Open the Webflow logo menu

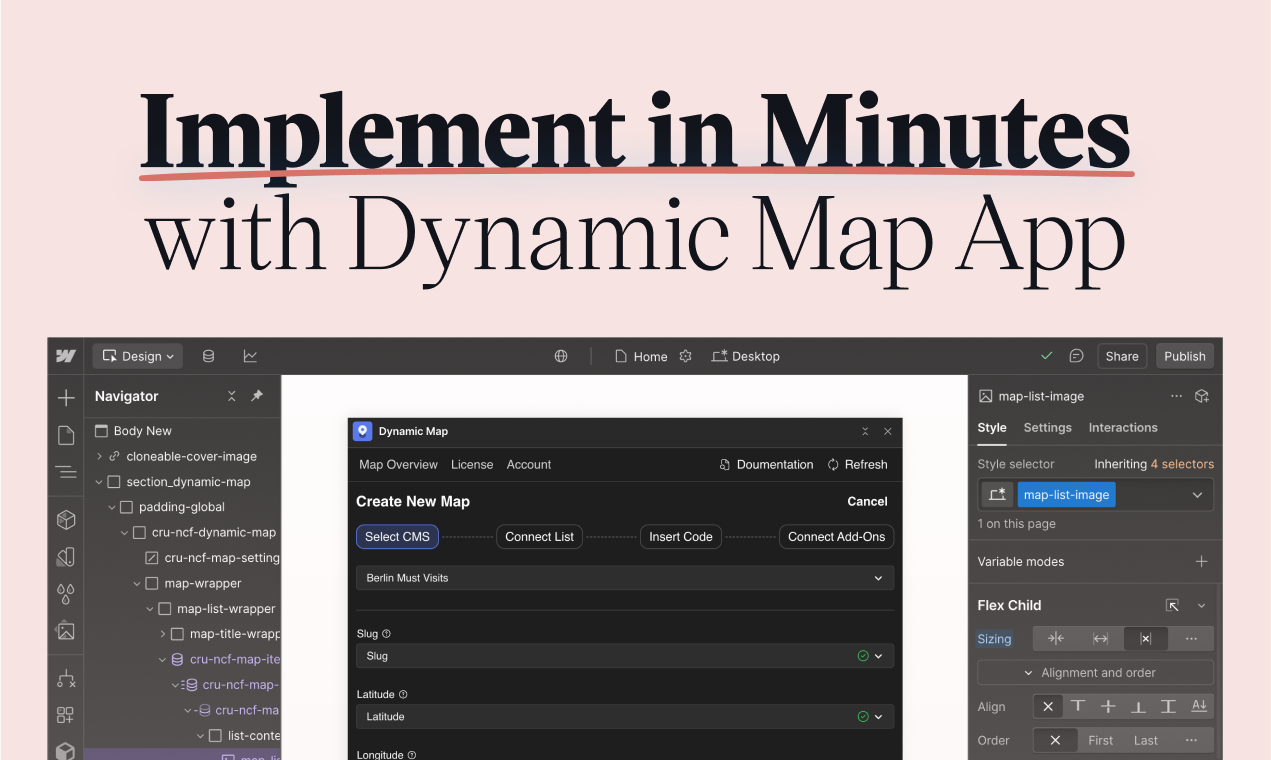click(x=66, y=356)
